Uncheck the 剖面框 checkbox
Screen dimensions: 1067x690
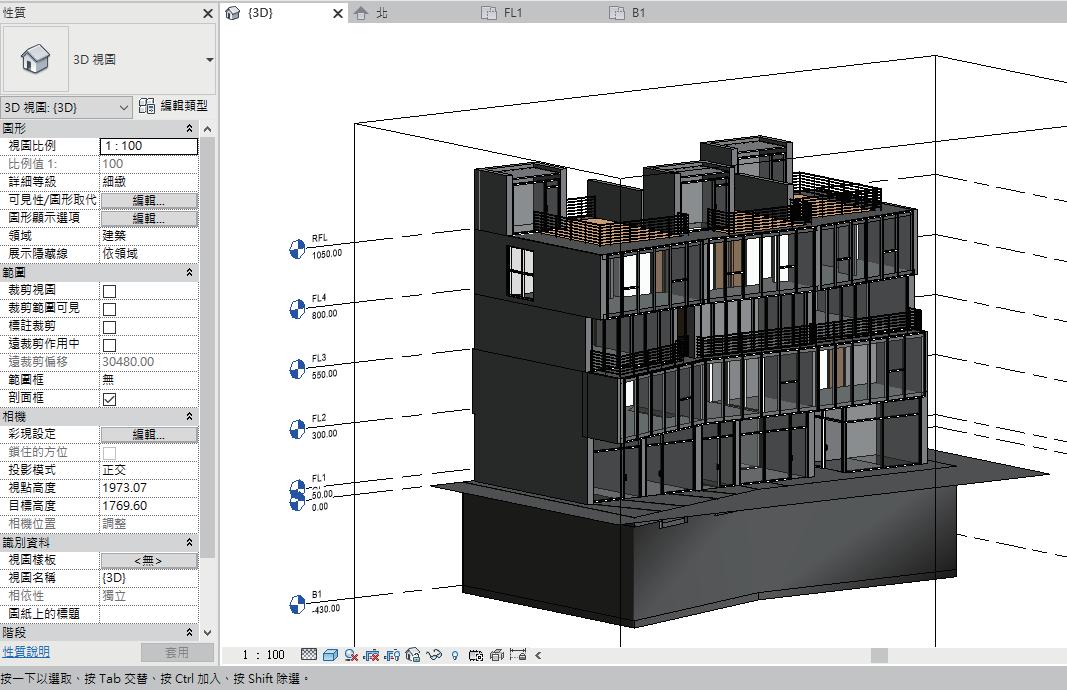coord(110,398)
